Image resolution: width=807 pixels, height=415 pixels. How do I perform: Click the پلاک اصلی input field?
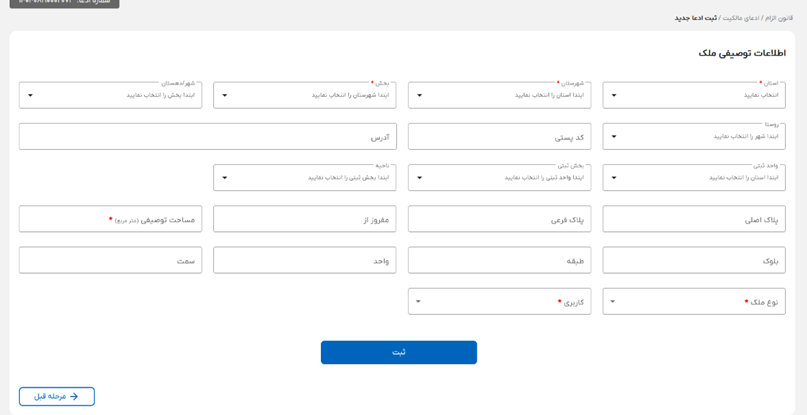coord(694,219)
